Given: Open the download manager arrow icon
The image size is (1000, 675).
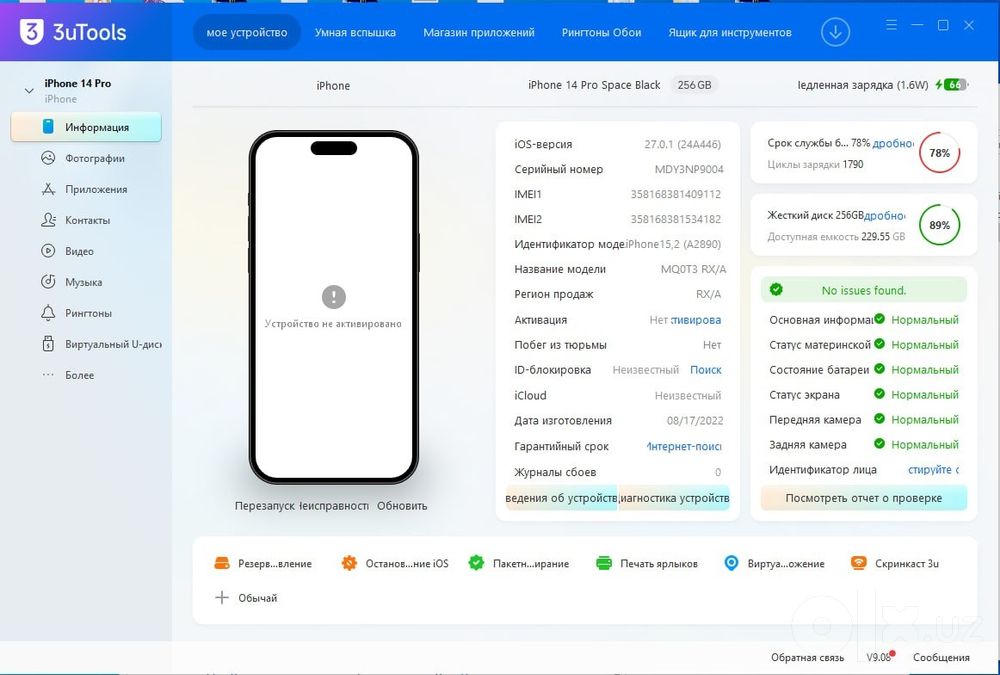Looking at the screenshot, I should tap(835, 32).
